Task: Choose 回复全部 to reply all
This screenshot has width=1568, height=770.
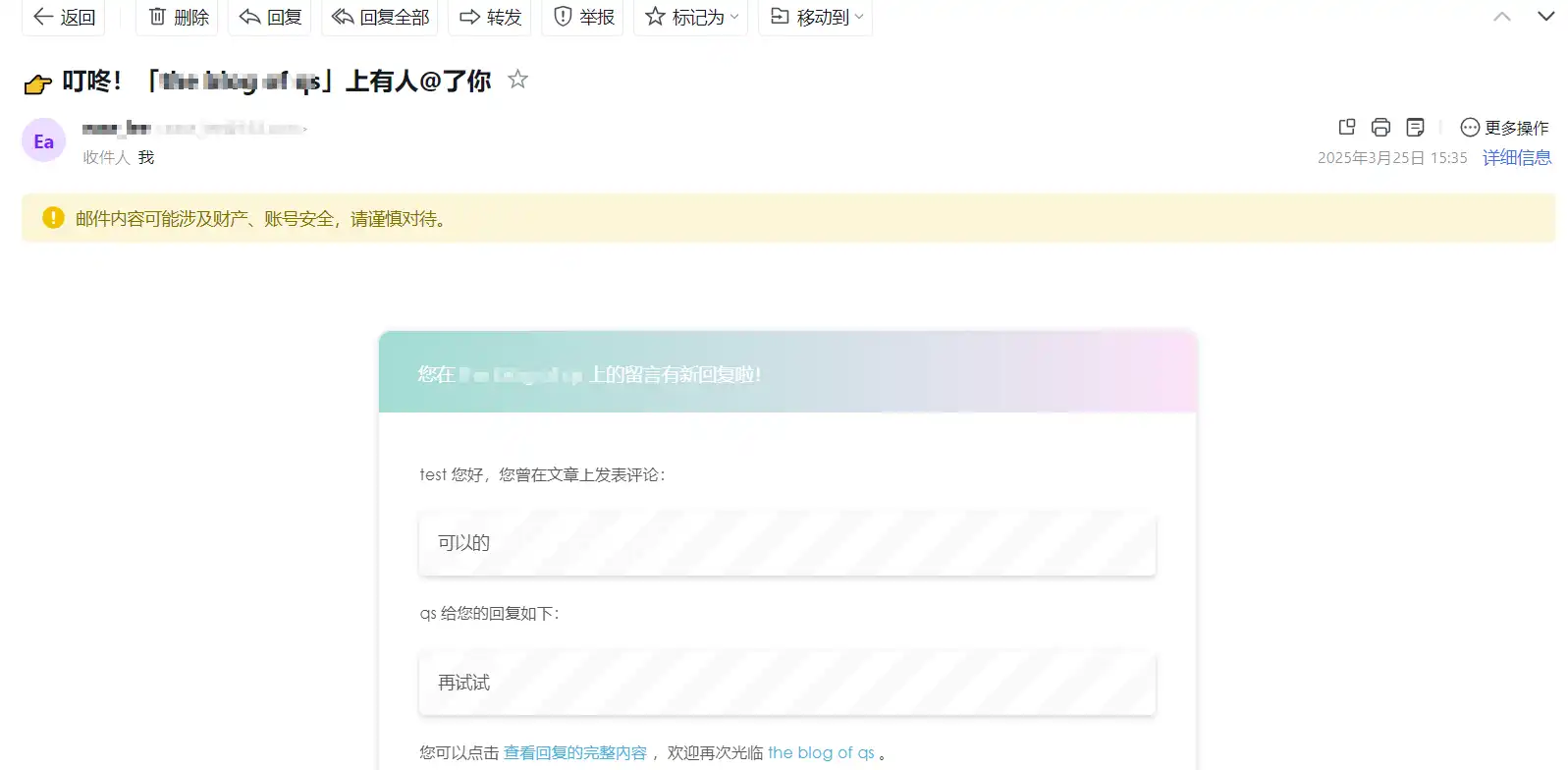Action: click(x=380, y=17)
